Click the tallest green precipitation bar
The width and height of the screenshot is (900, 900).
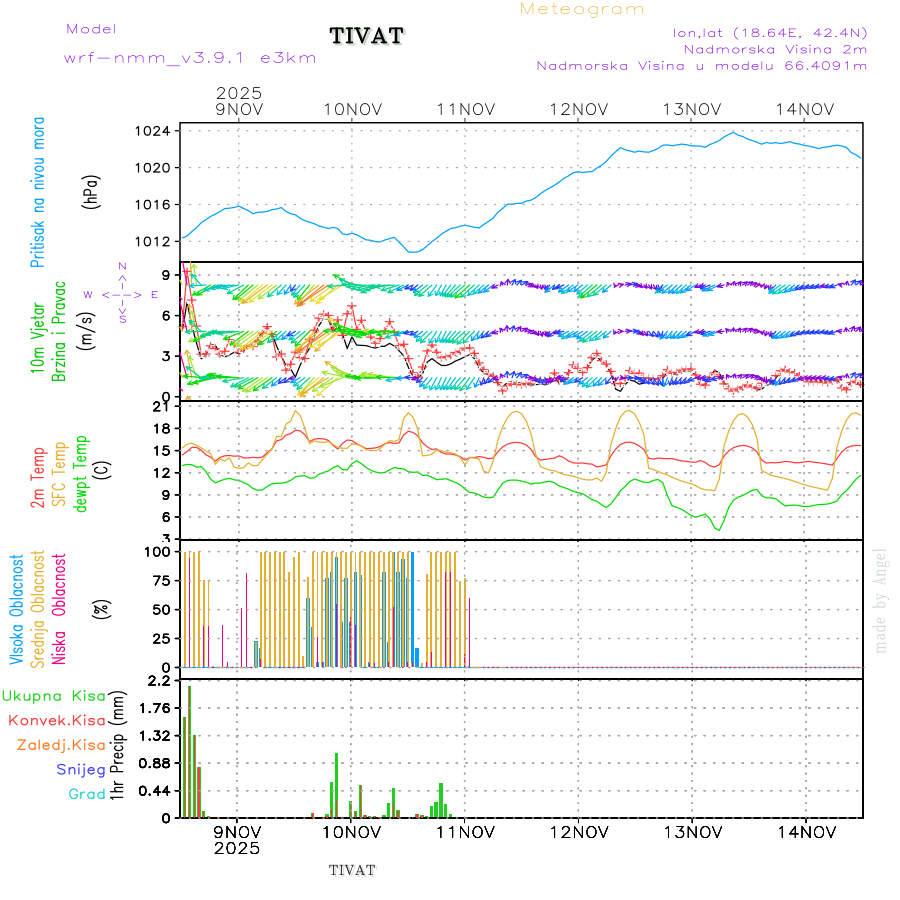pyautogui.click(x=190, y=750)
